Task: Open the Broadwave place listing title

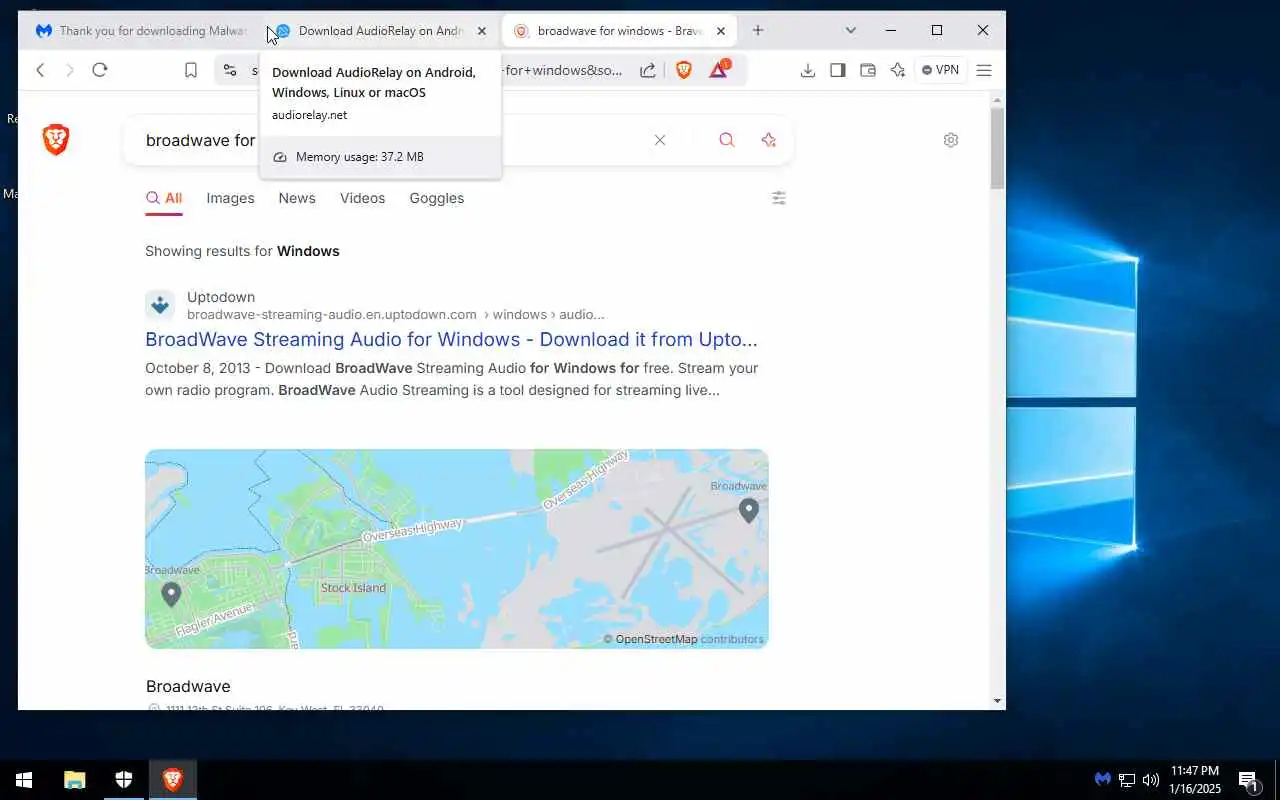Action: tap(188, 686)
